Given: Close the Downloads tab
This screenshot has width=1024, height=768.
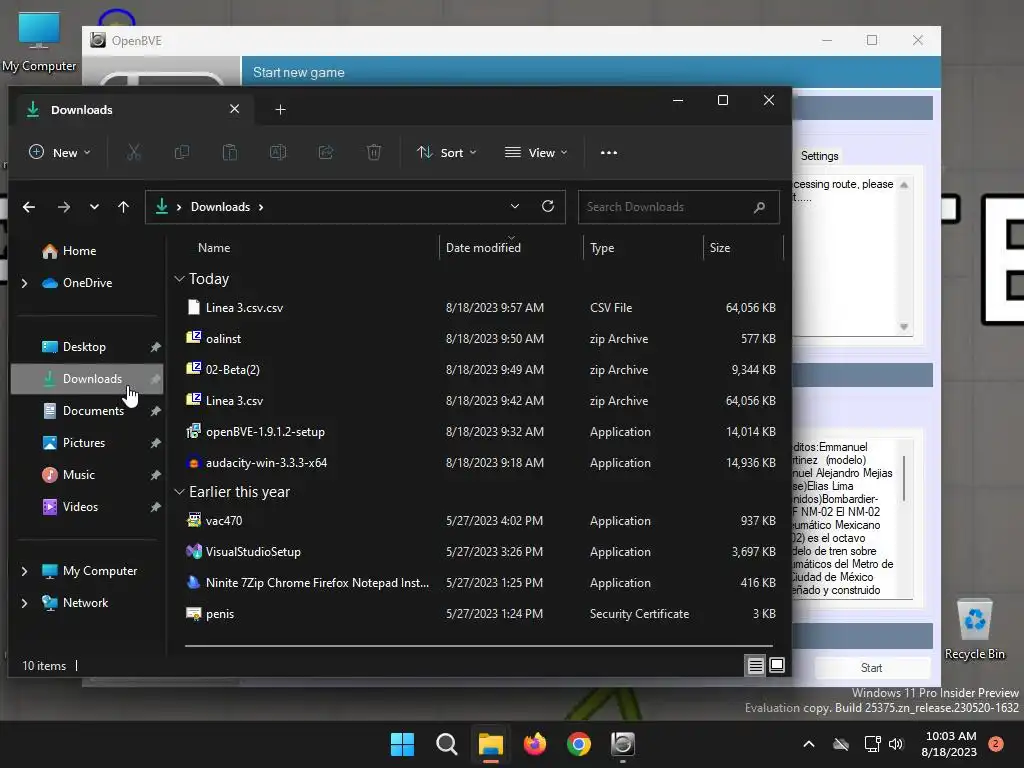Looking at the screenshot, I should click(x=234, y=109).
